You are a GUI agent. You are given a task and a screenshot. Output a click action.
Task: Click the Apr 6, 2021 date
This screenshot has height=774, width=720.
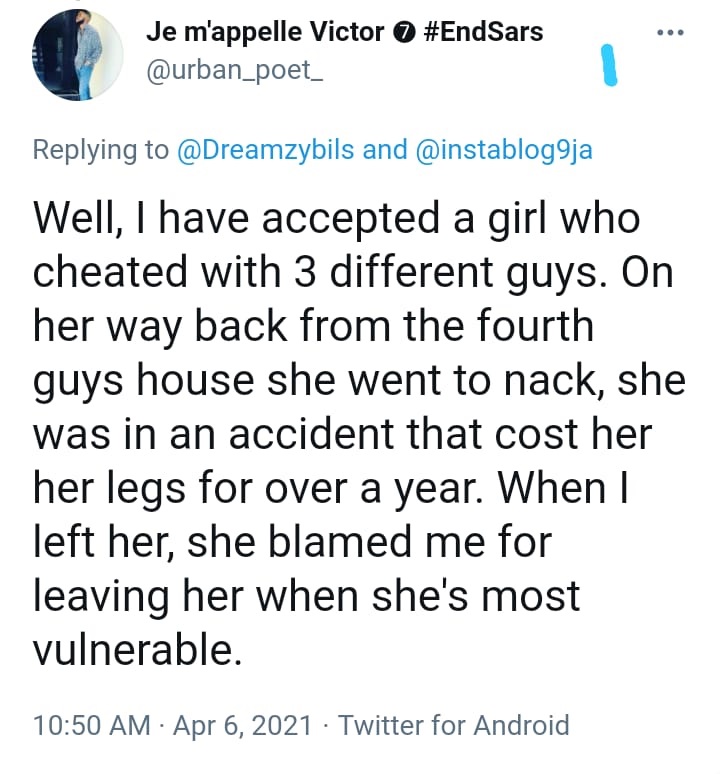pos(241,725)
